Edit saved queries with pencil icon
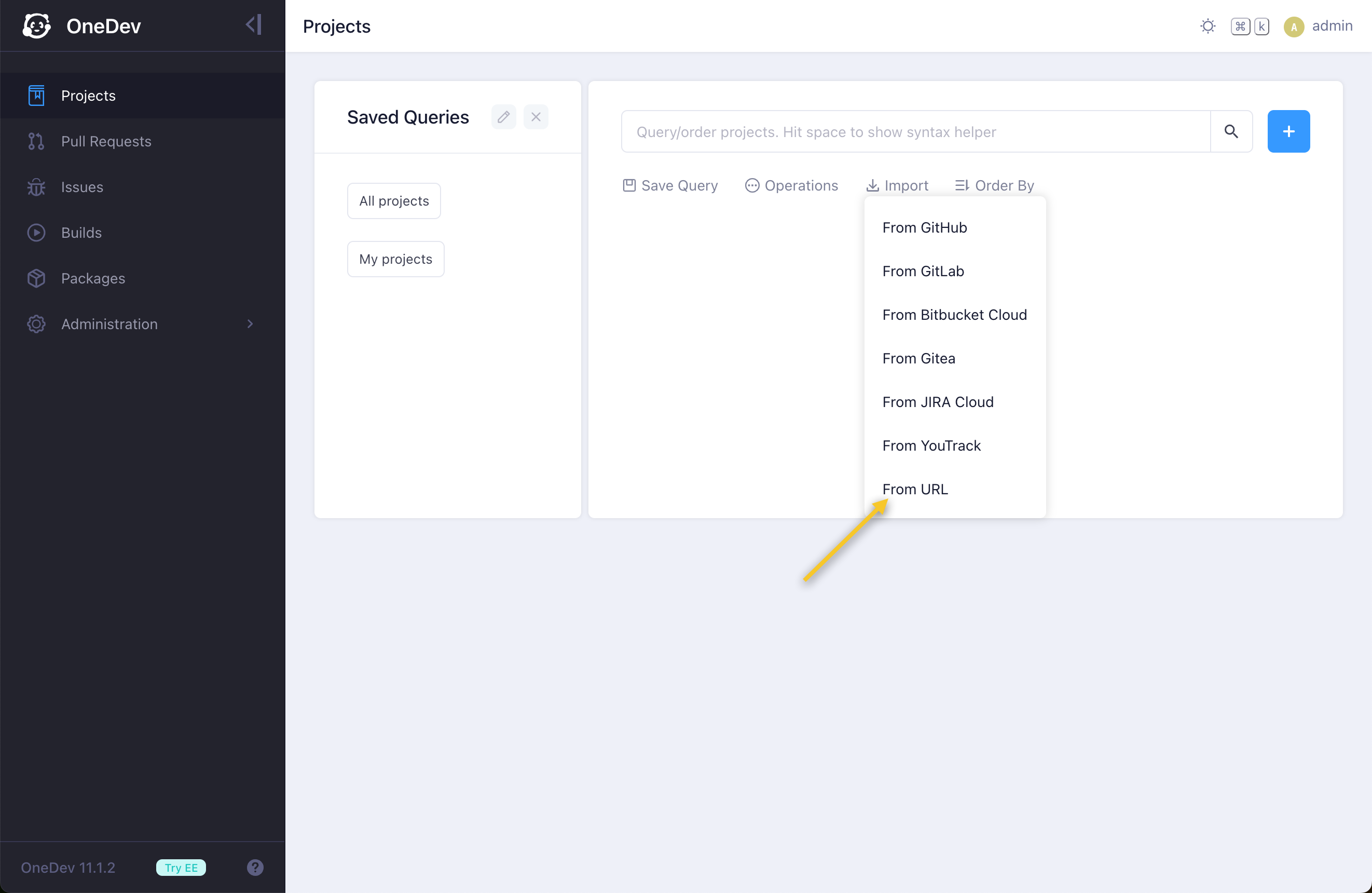This screenshot has width=1372, height=893. (503, 117)
